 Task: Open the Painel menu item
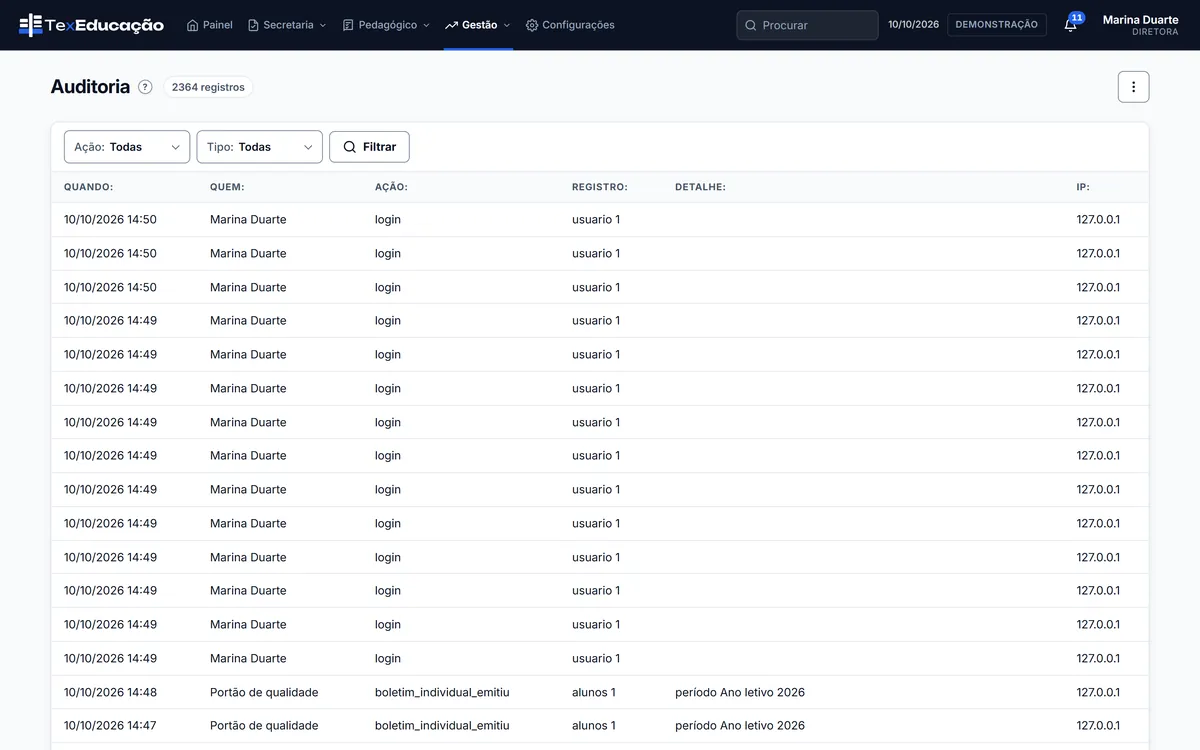210,25
